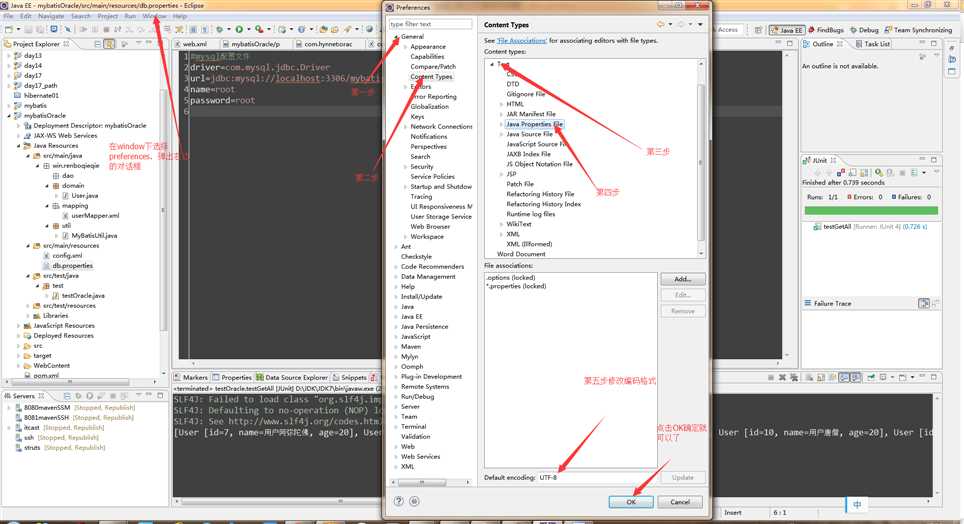Open the Window menu
Image resolution: width=964 pixels, height=524 pixels.
(x=154, y=16)
